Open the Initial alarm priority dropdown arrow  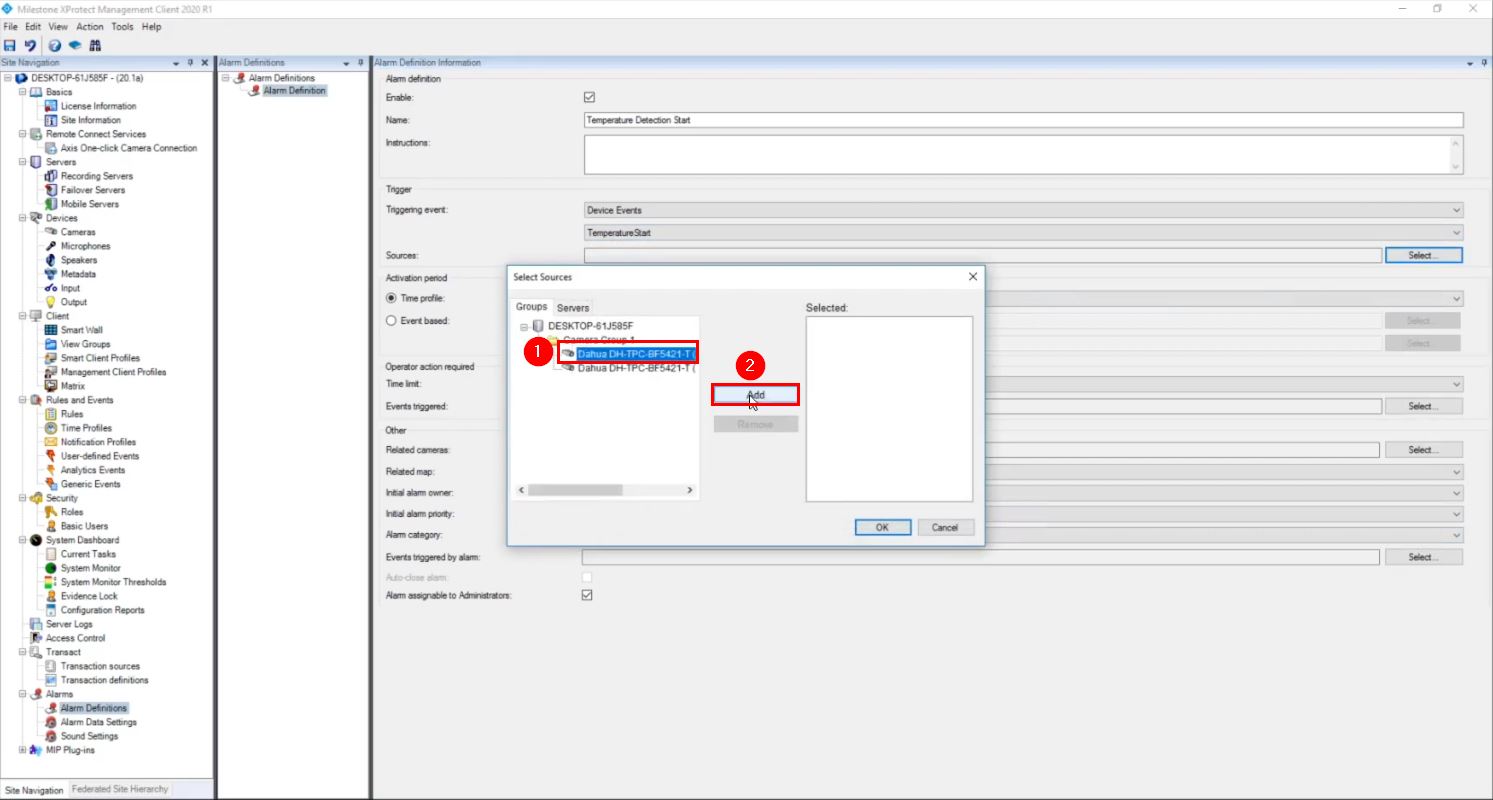1456,514
